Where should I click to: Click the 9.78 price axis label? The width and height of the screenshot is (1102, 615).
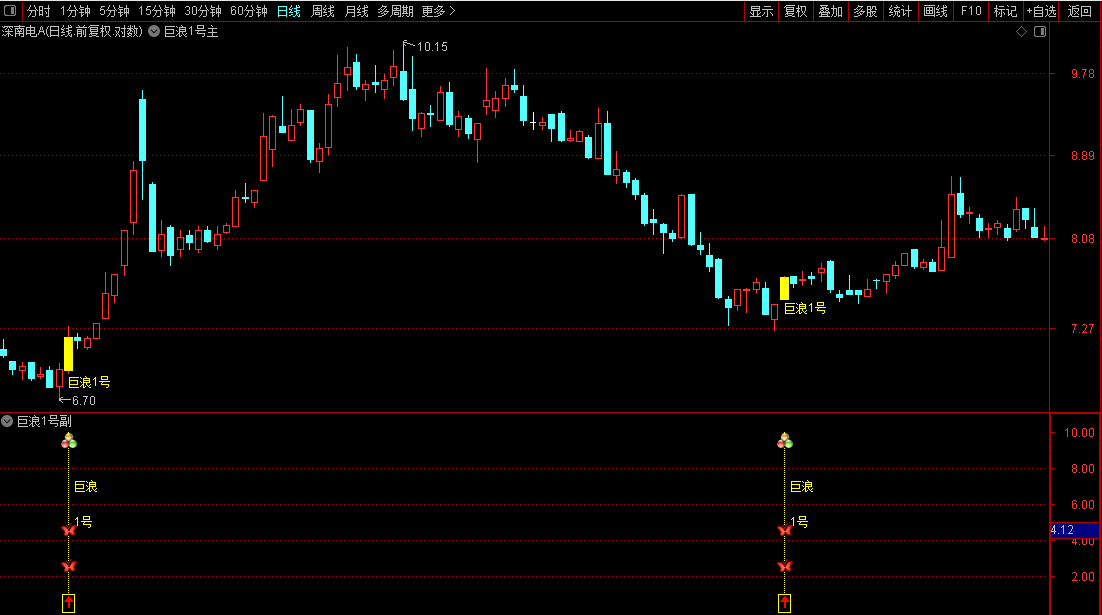pos(1082,74)
